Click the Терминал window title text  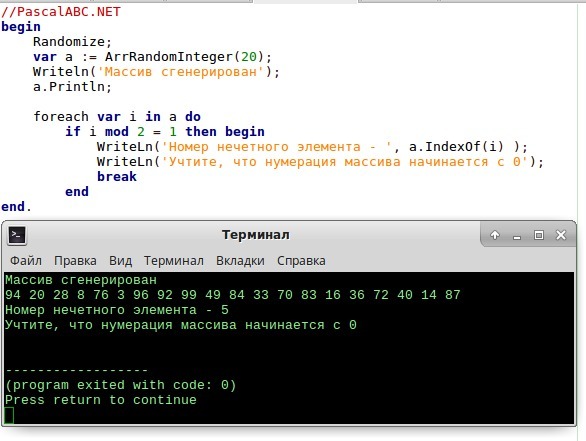256,235
